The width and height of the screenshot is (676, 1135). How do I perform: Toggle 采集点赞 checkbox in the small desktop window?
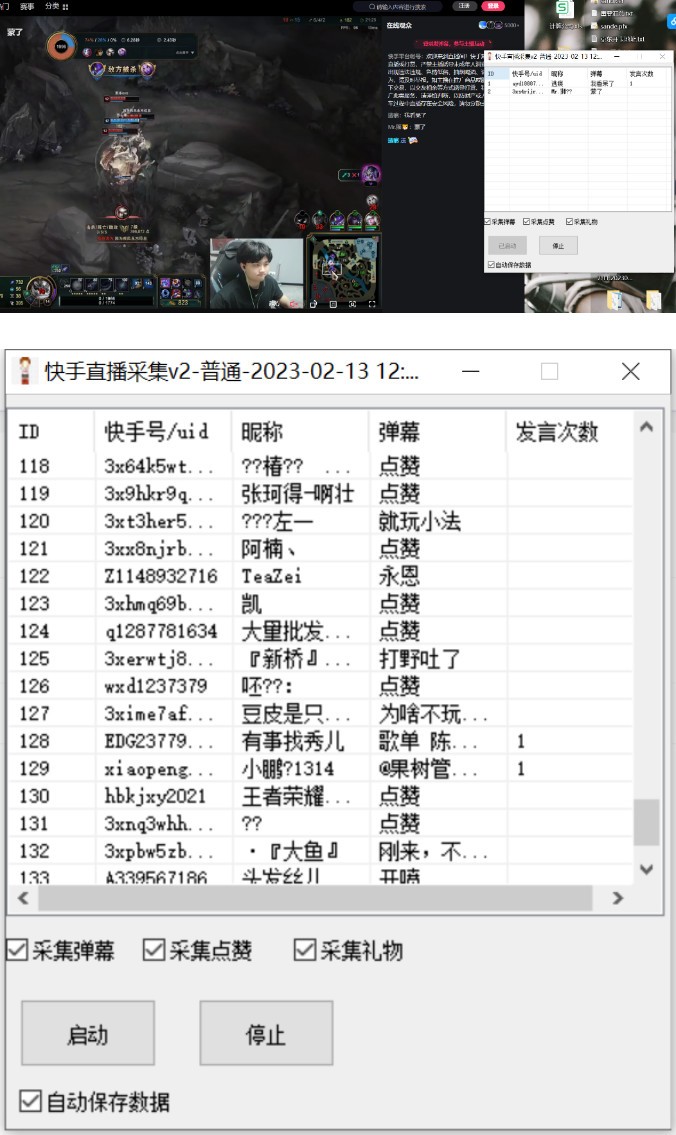pos(526,221)
